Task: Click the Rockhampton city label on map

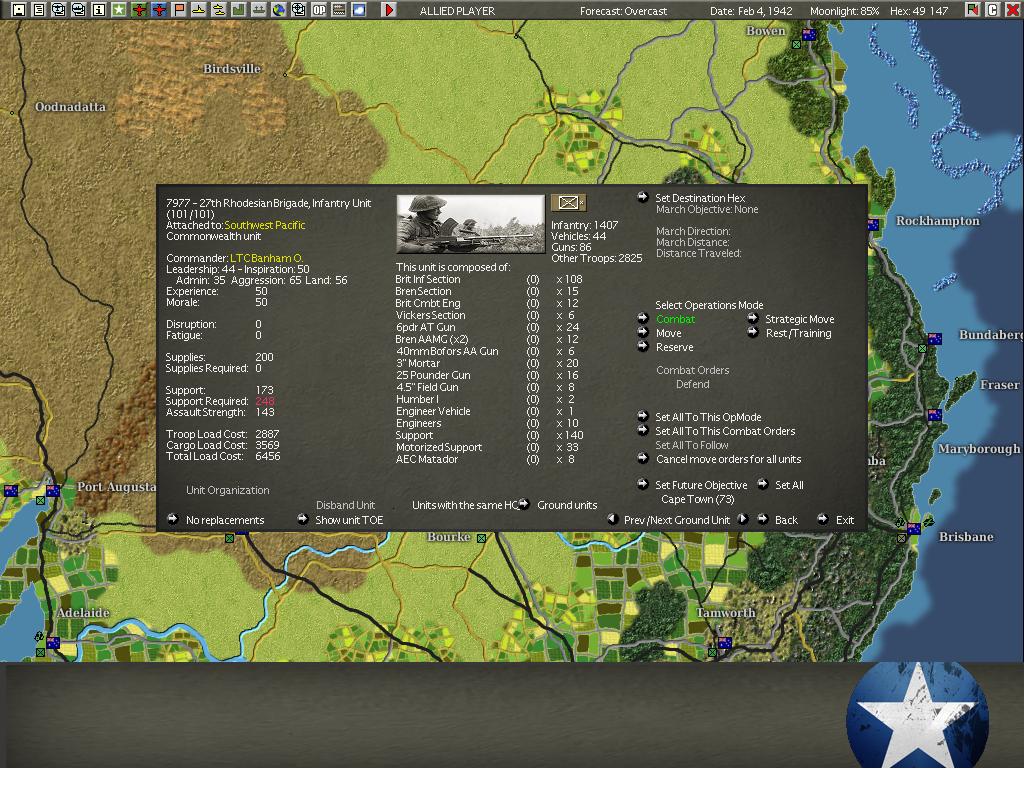Action: pos(937,221)
